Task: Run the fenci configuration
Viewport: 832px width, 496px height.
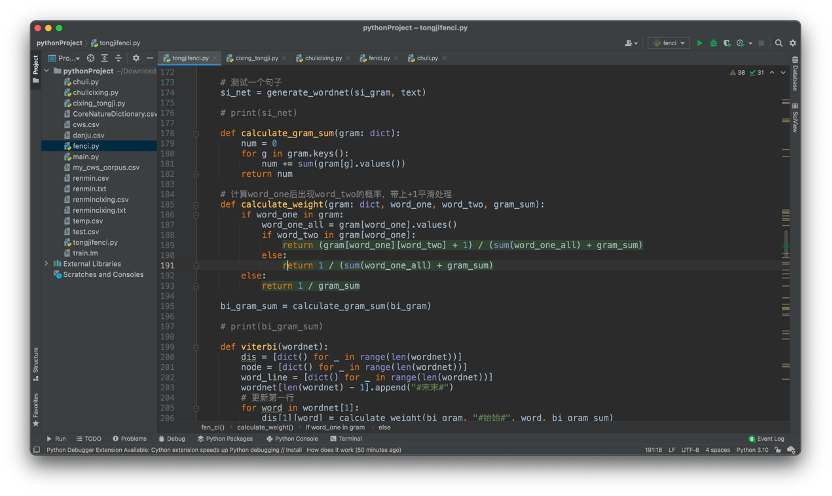Action: 699,43
